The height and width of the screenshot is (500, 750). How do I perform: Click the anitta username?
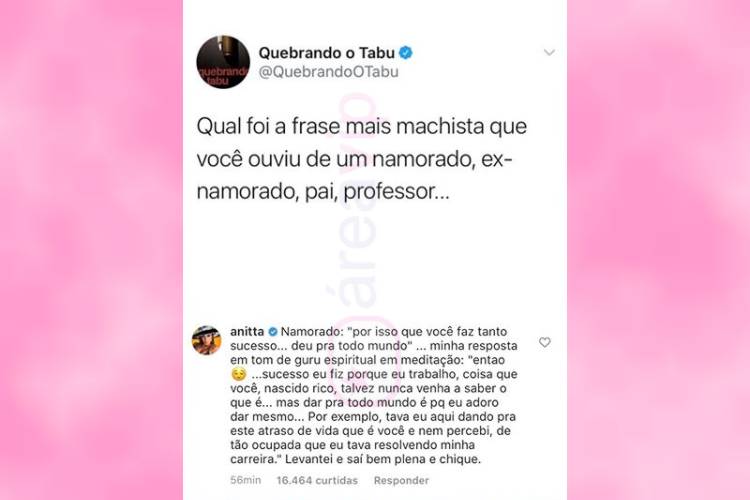(x=247, y=331)
